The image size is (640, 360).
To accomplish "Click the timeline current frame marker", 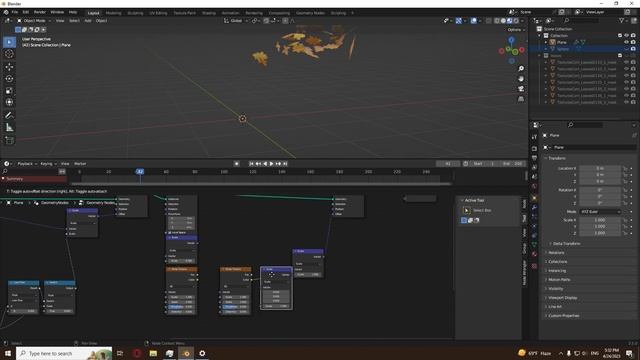I will (140, 171).
